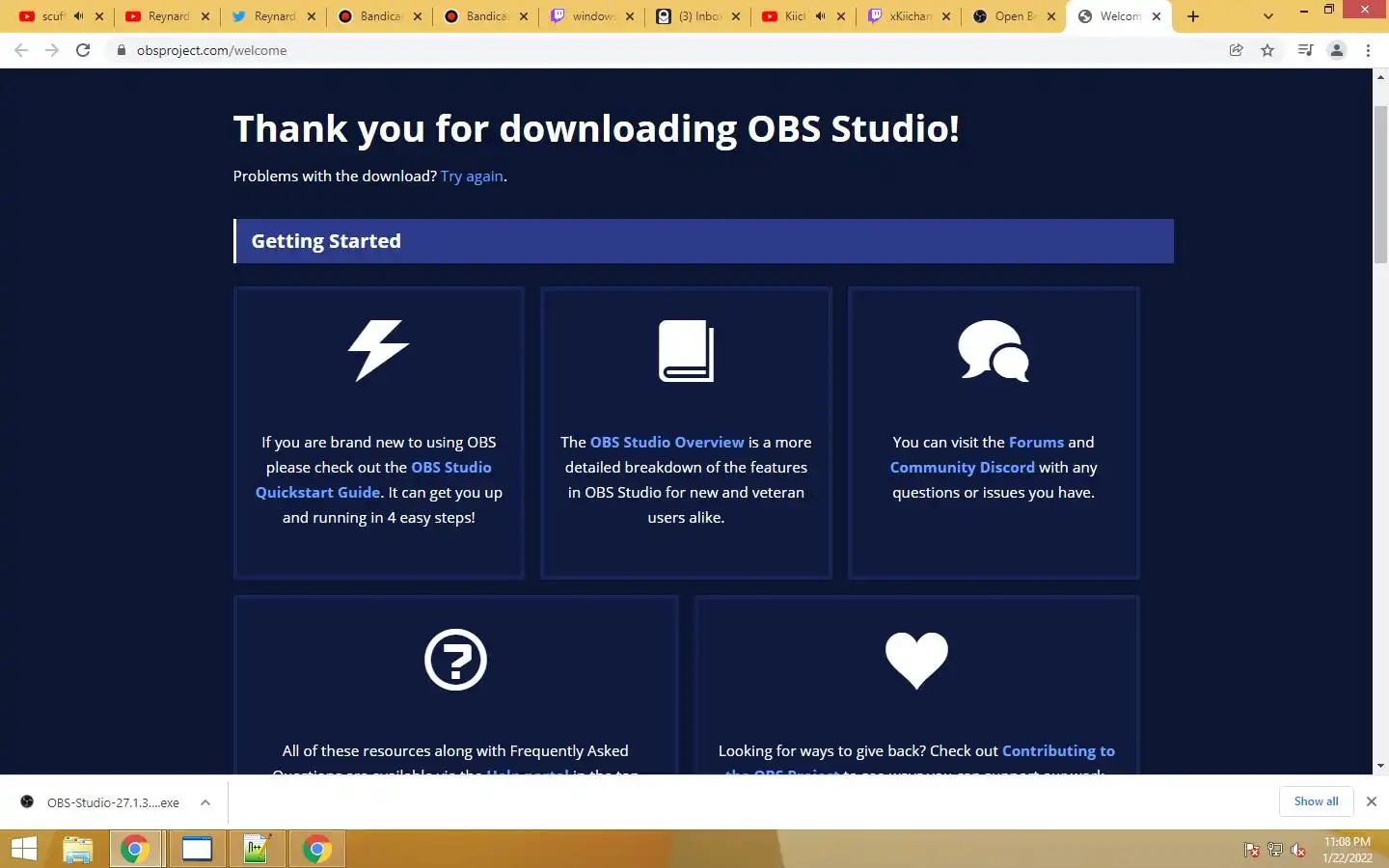Click Show all downloads button
1389x868 pixels.
[x=1316, y=801]
